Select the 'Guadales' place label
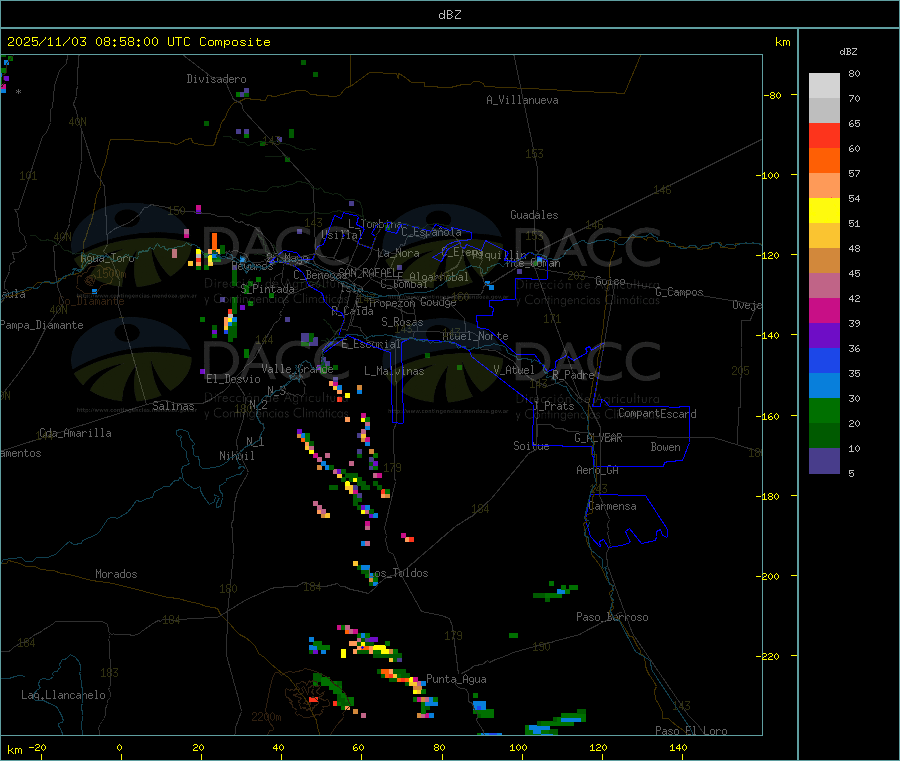 click(534, 215)
